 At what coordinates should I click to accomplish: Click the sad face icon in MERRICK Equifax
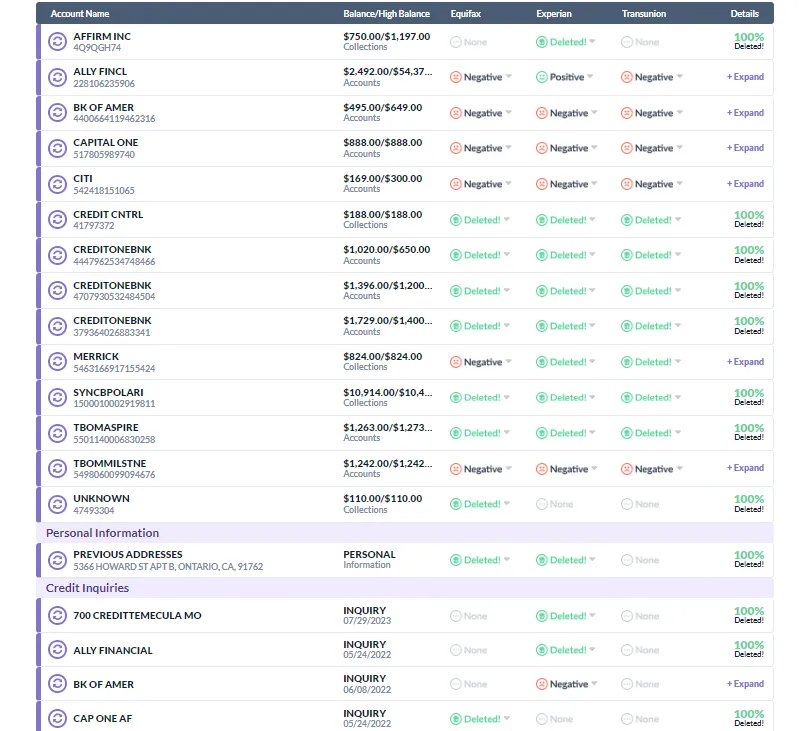(x=456, y=362)
